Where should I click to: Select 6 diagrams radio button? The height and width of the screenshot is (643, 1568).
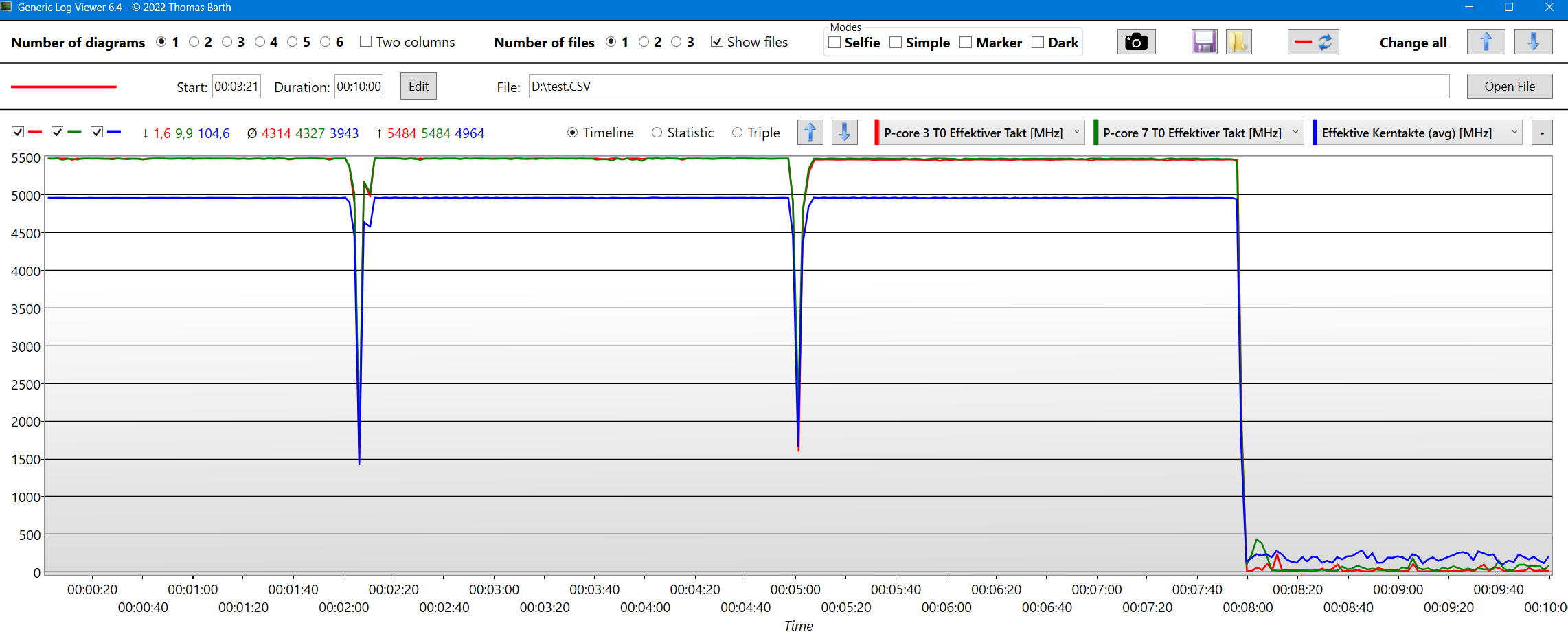click(x=326, y=42)
